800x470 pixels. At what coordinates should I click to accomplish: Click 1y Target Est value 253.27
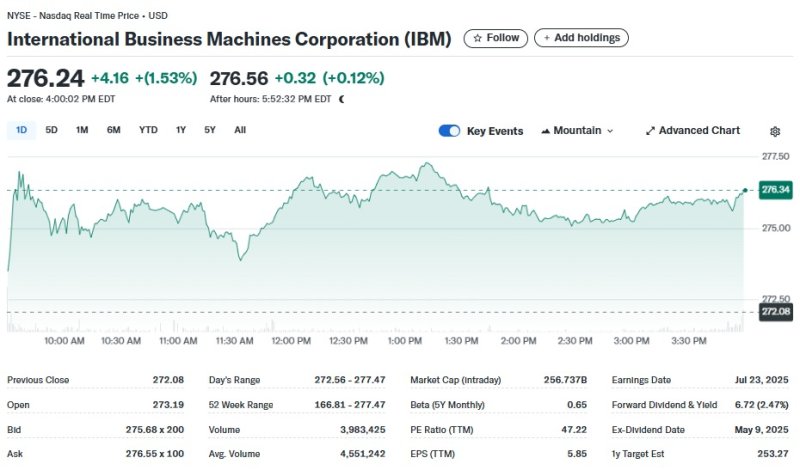[772, 454]
